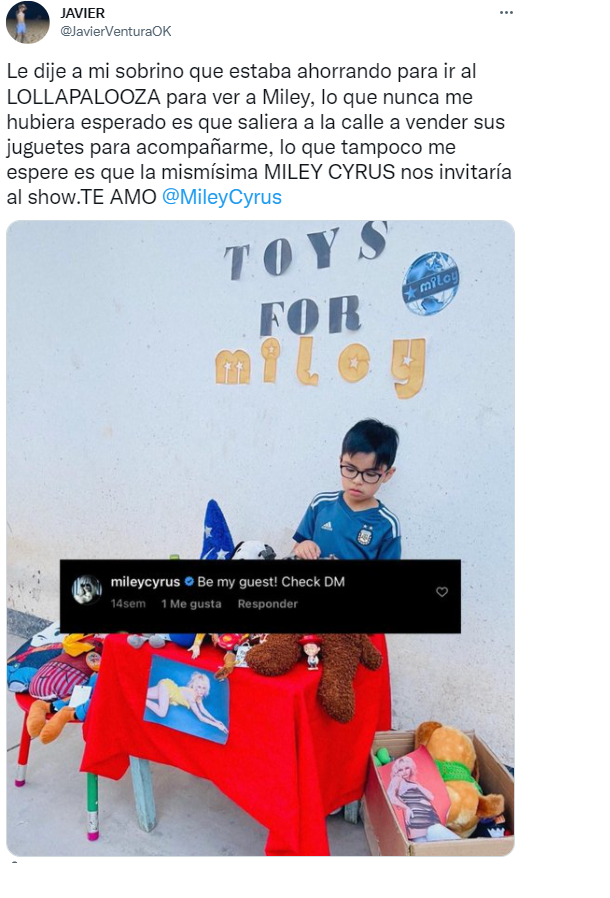Click the mileycyrus username in the comment
Screen dimensions: 610x898
coord(145,582)
